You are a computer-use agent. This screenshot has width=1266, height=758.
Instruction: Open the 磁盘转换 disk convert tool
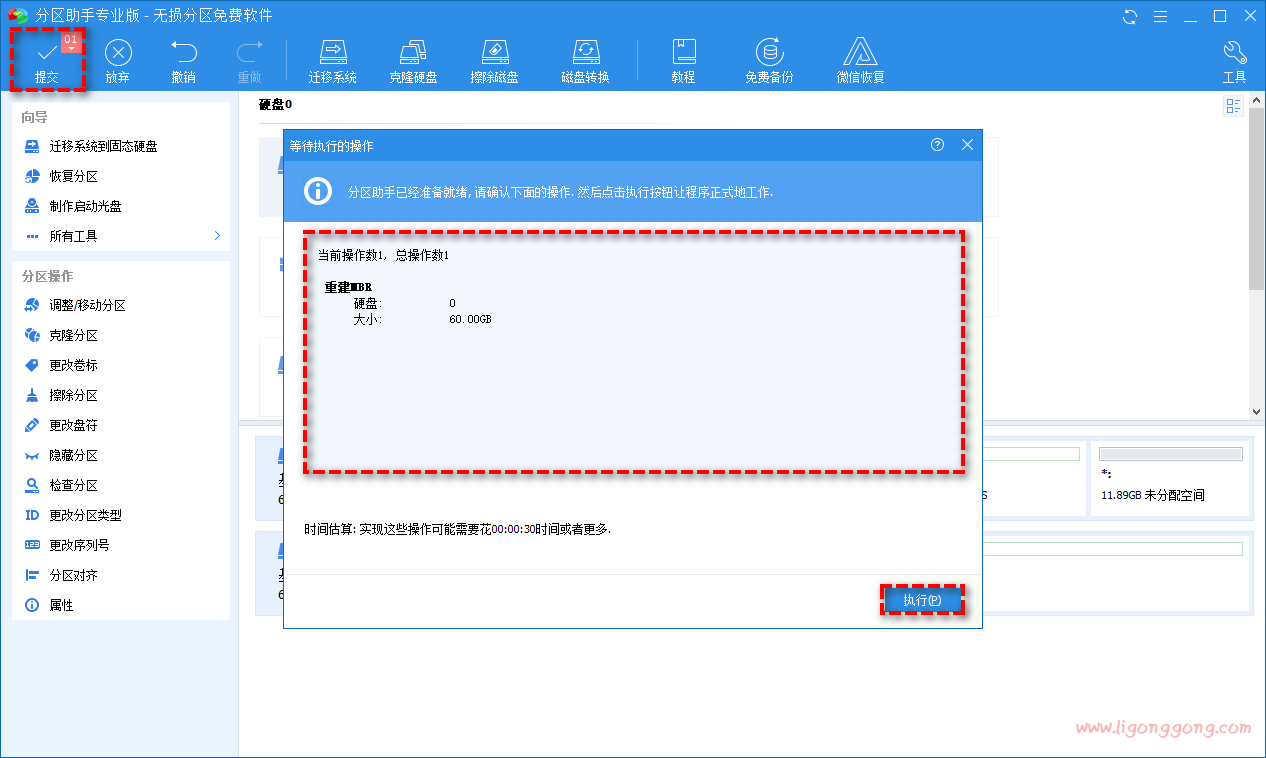(x=585, y=60)
